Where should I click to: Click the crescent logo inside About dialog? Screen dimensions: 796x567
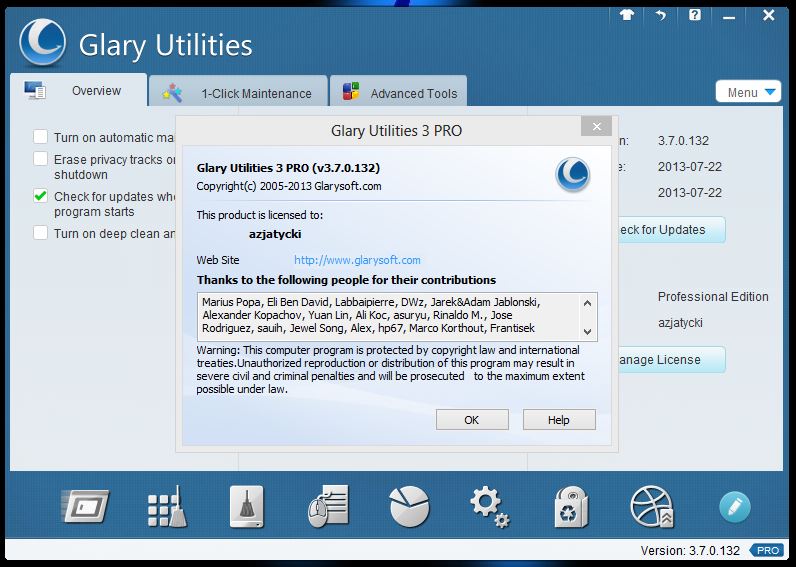[x=573, y=175]
